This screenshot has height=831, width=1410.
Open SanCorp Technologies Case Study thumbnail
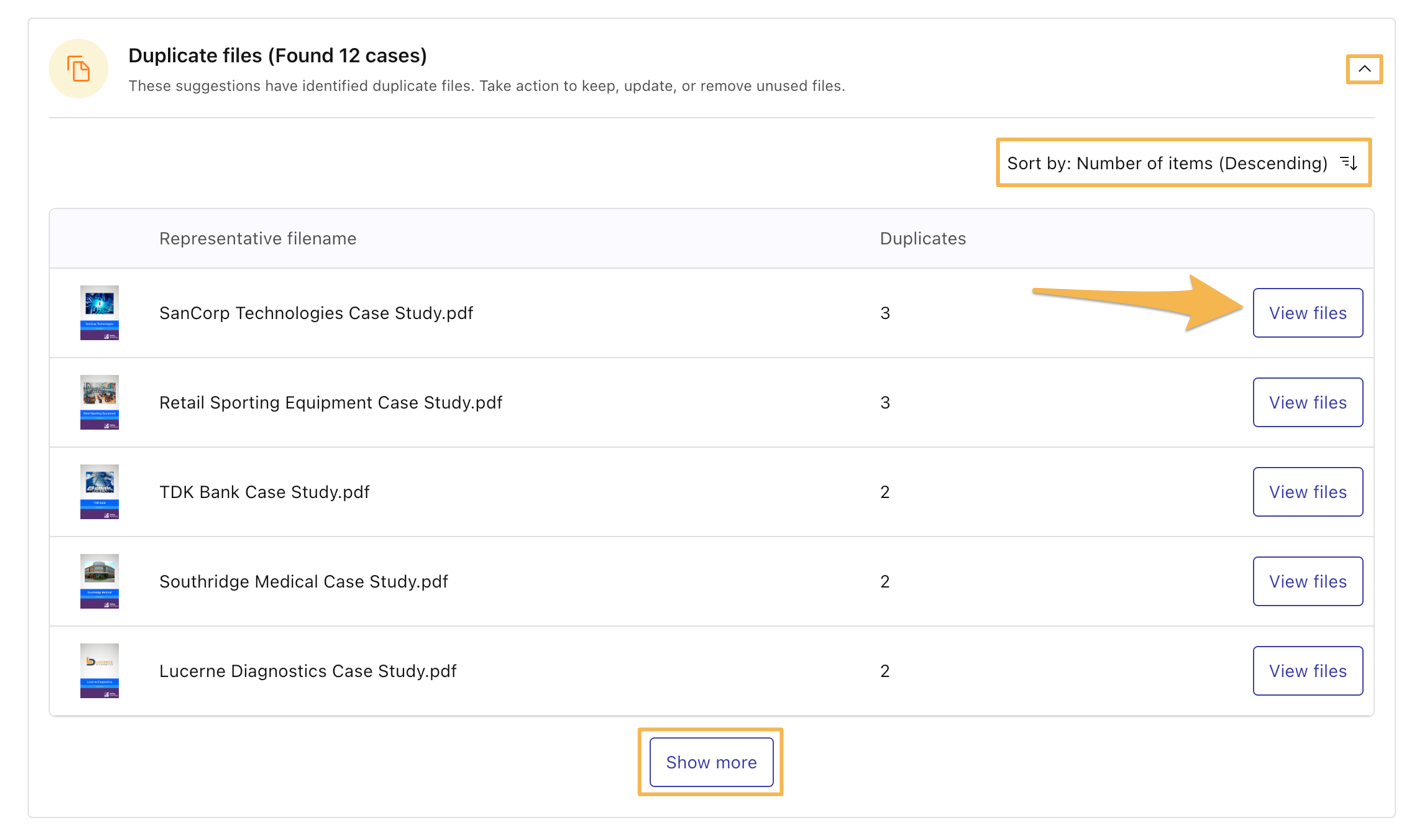pos(99,313)
